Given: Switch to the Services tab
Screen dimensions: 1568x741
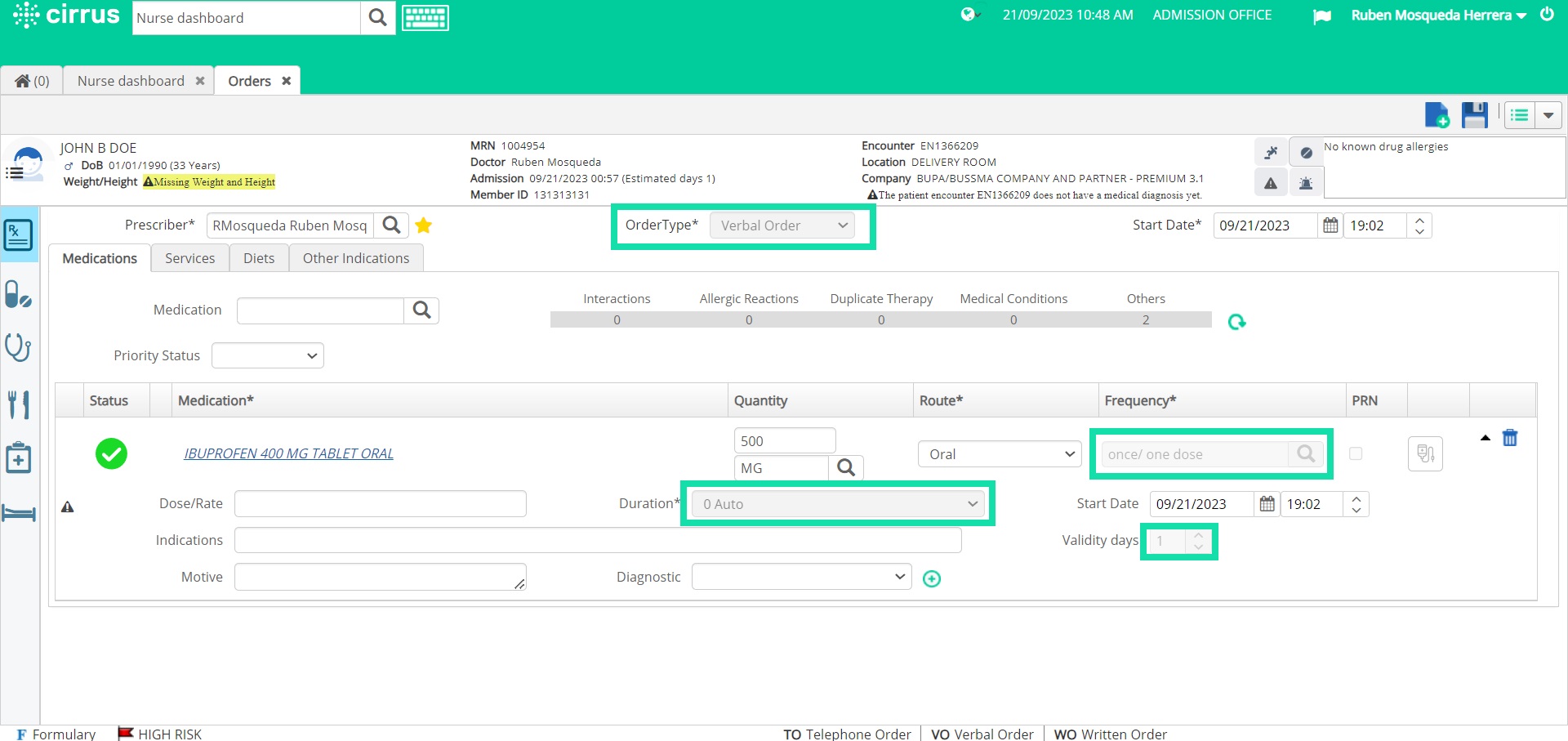Looking at the screenshot, I should (189, 257).
